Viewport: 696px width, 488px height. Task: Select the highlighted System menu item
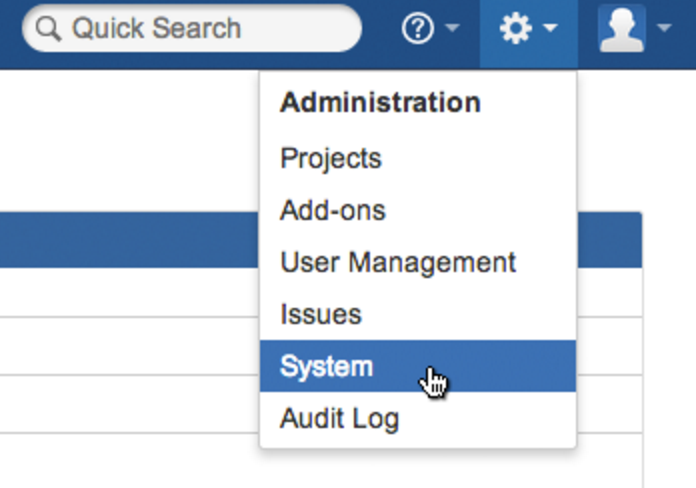coord(327,367)
